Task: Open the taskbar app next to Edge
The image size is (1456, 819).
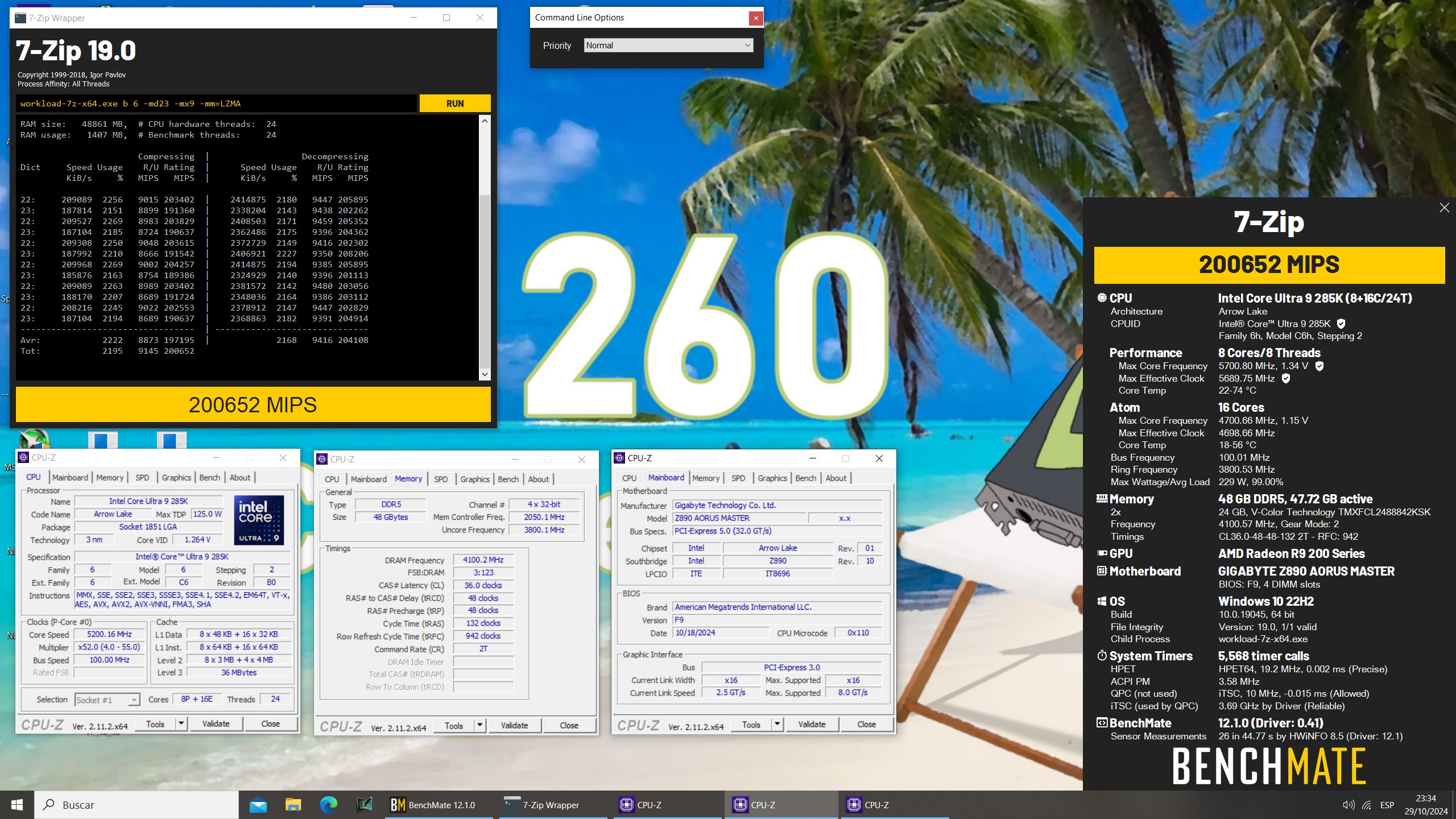Action: [364, 805]
